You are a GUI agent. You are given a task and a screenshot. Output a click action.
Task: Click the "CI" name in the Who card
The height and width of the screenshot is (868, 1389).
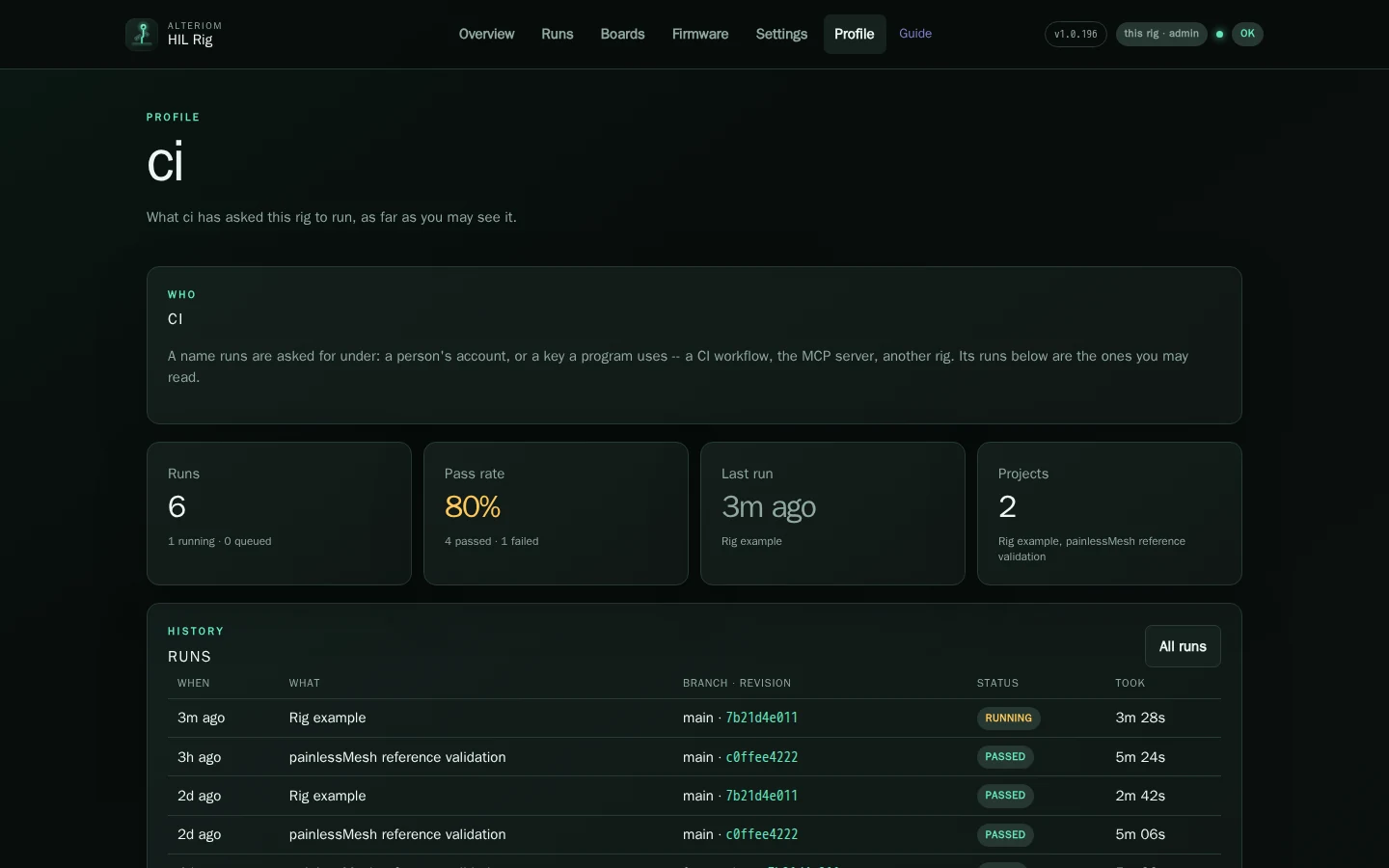[x=176, y=319]
